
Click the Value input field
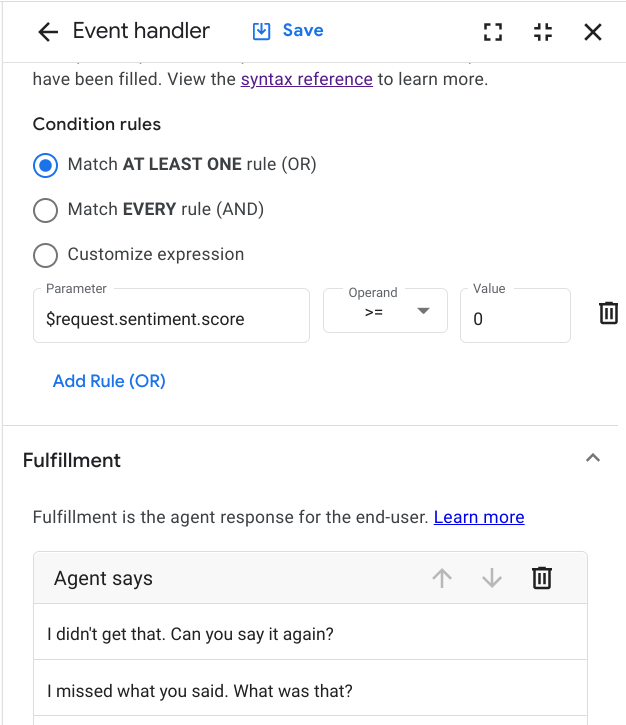coord(514,319)
